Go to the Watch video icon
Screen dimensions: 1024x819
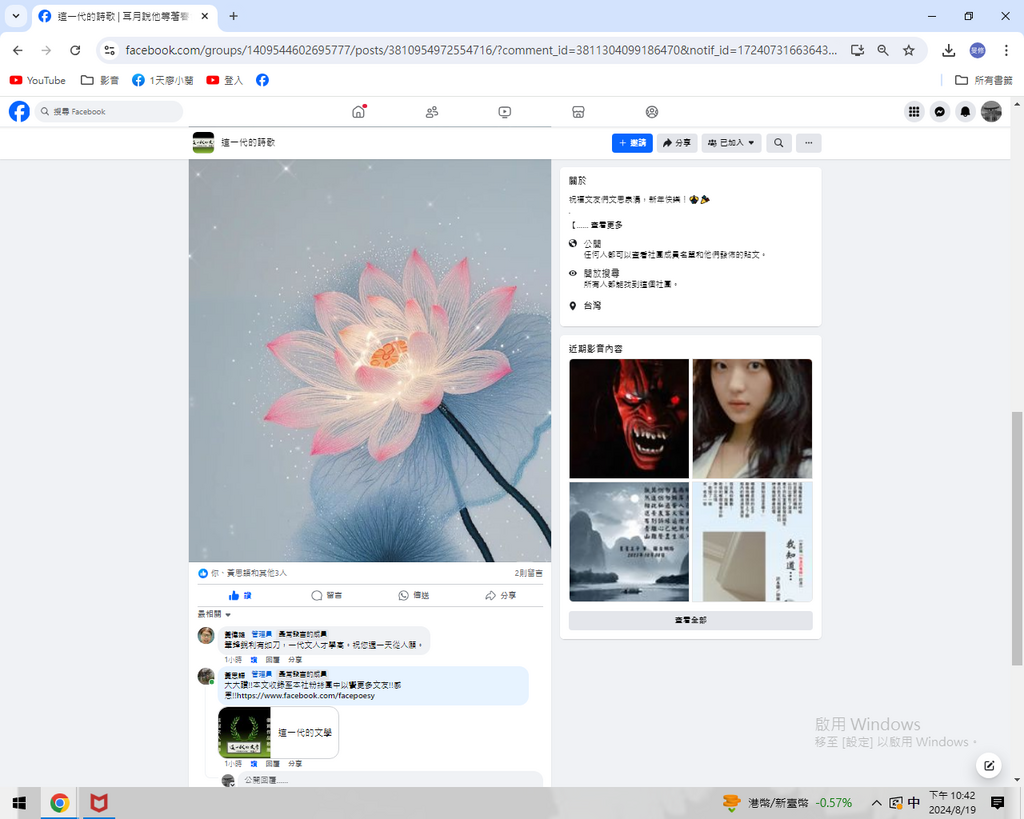(505, 112)
